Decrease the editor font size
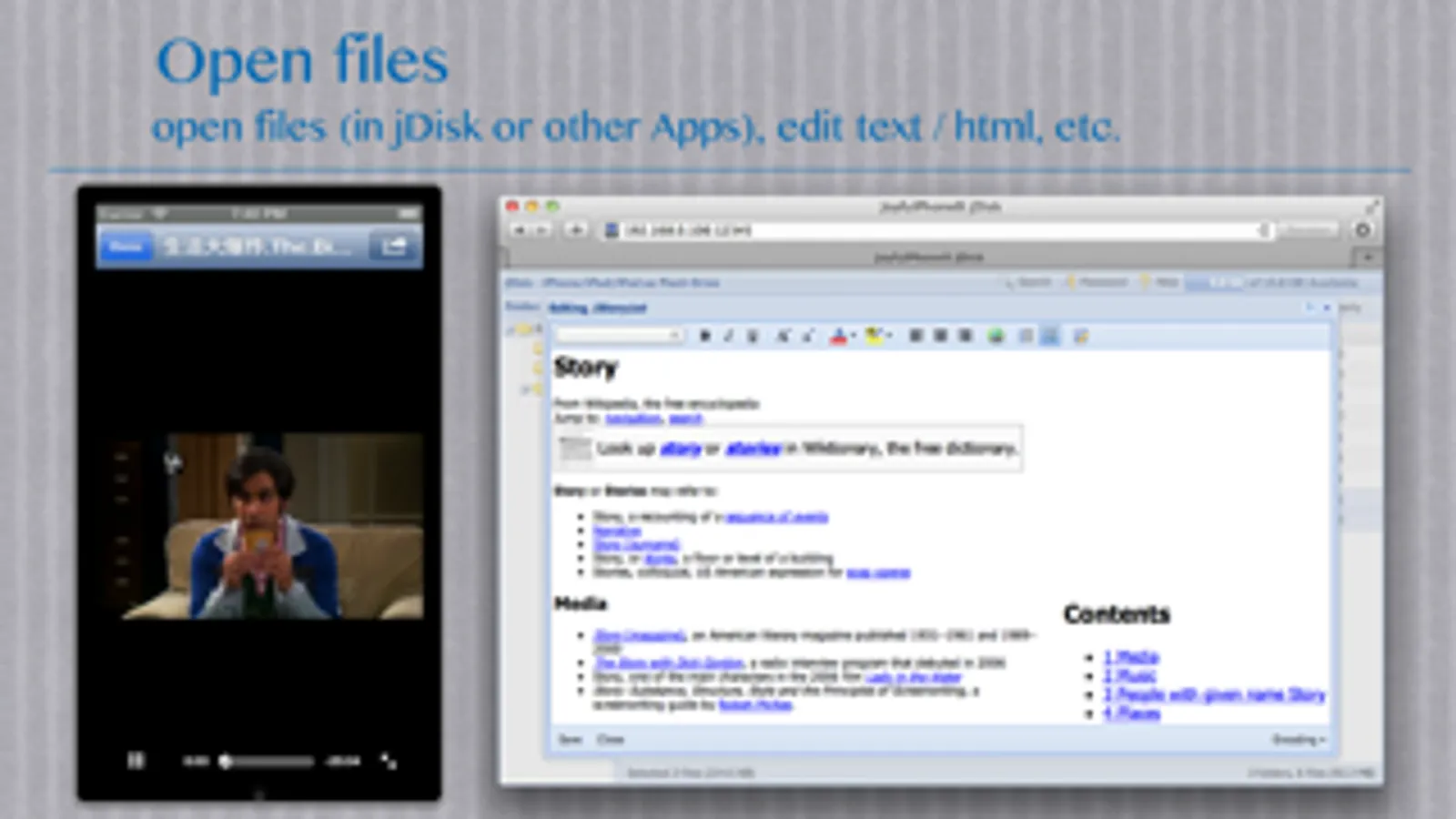 click(807, 336)
